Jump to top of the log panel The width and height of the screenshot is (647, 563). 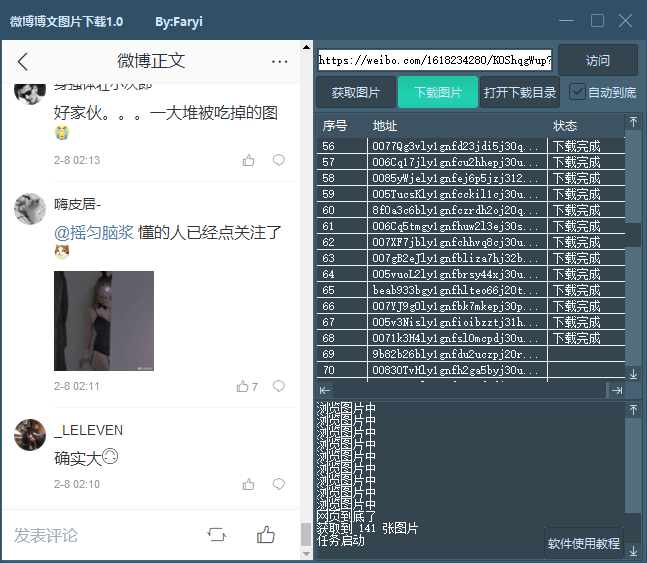[x=633, y=409]
